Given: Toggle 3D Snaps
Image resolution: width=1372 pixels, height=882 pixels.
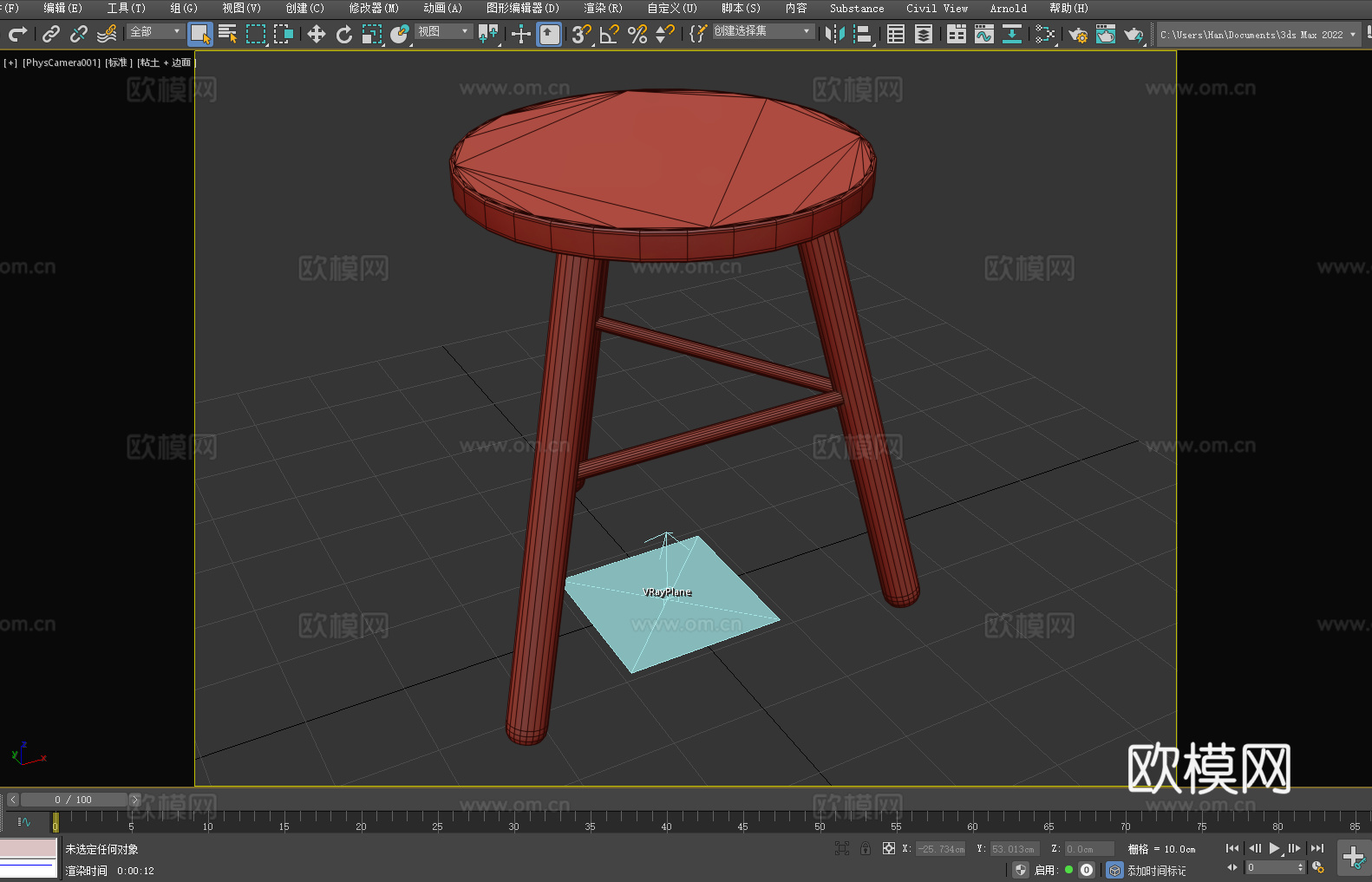Looking at the screenshot, I should tap(582, 34).
